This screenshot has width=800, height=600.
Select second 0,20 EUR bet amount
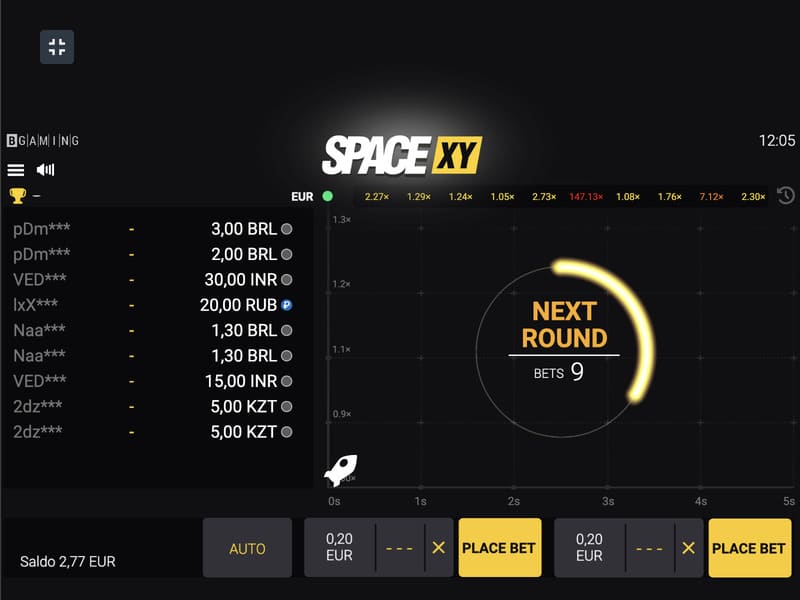589,547
